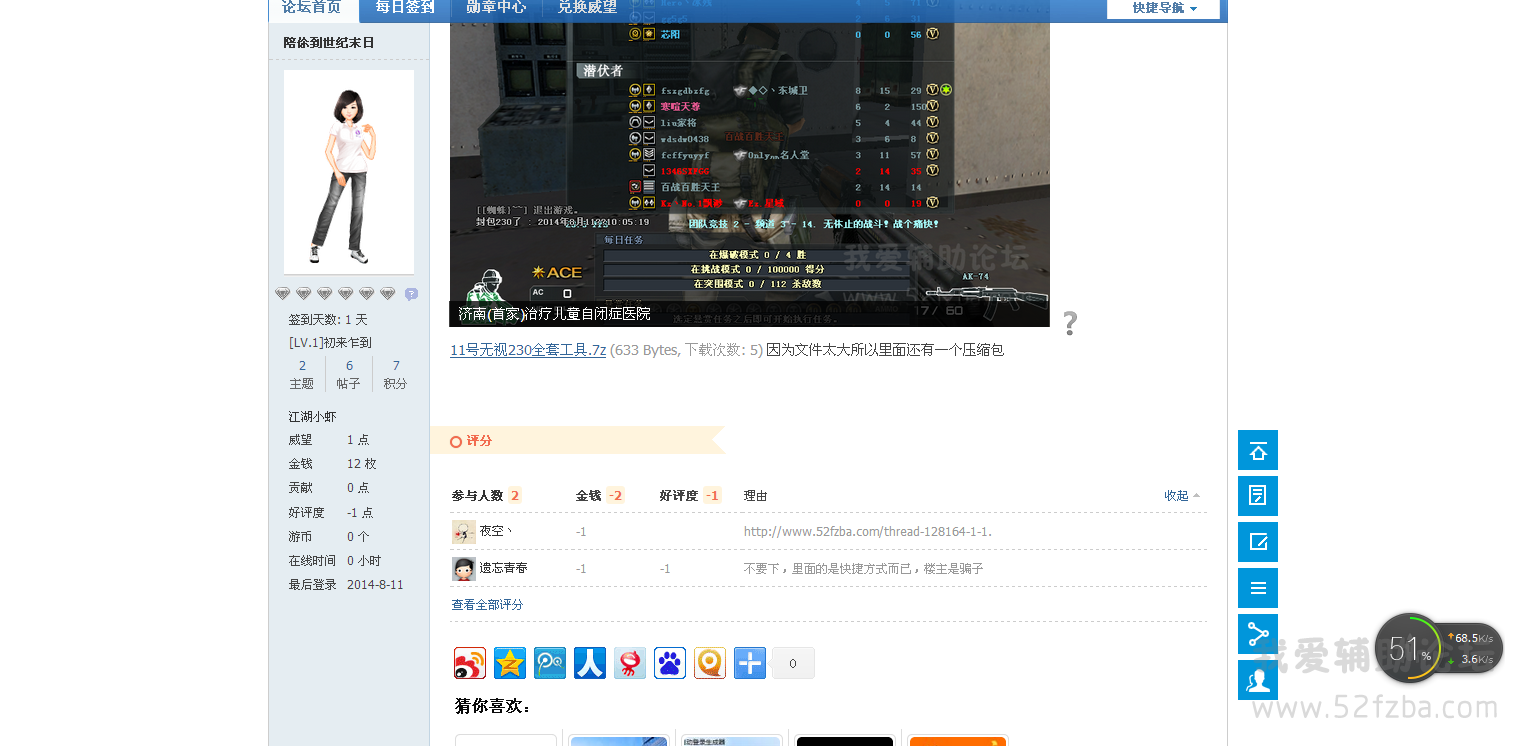
Task: Click the share icon in floating sidebar
Action: pos(1257,634)
